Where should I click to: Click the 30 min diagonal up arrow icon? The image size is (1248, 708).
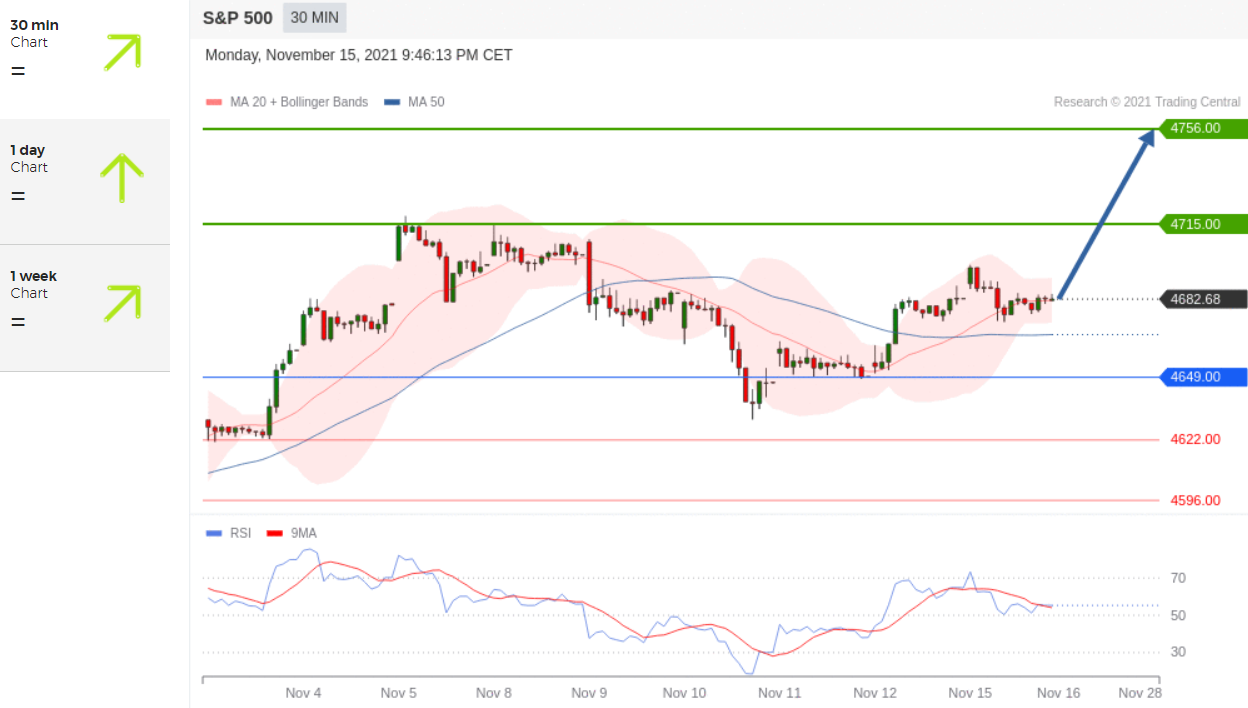pyautogui.click(x=122, y=52)
